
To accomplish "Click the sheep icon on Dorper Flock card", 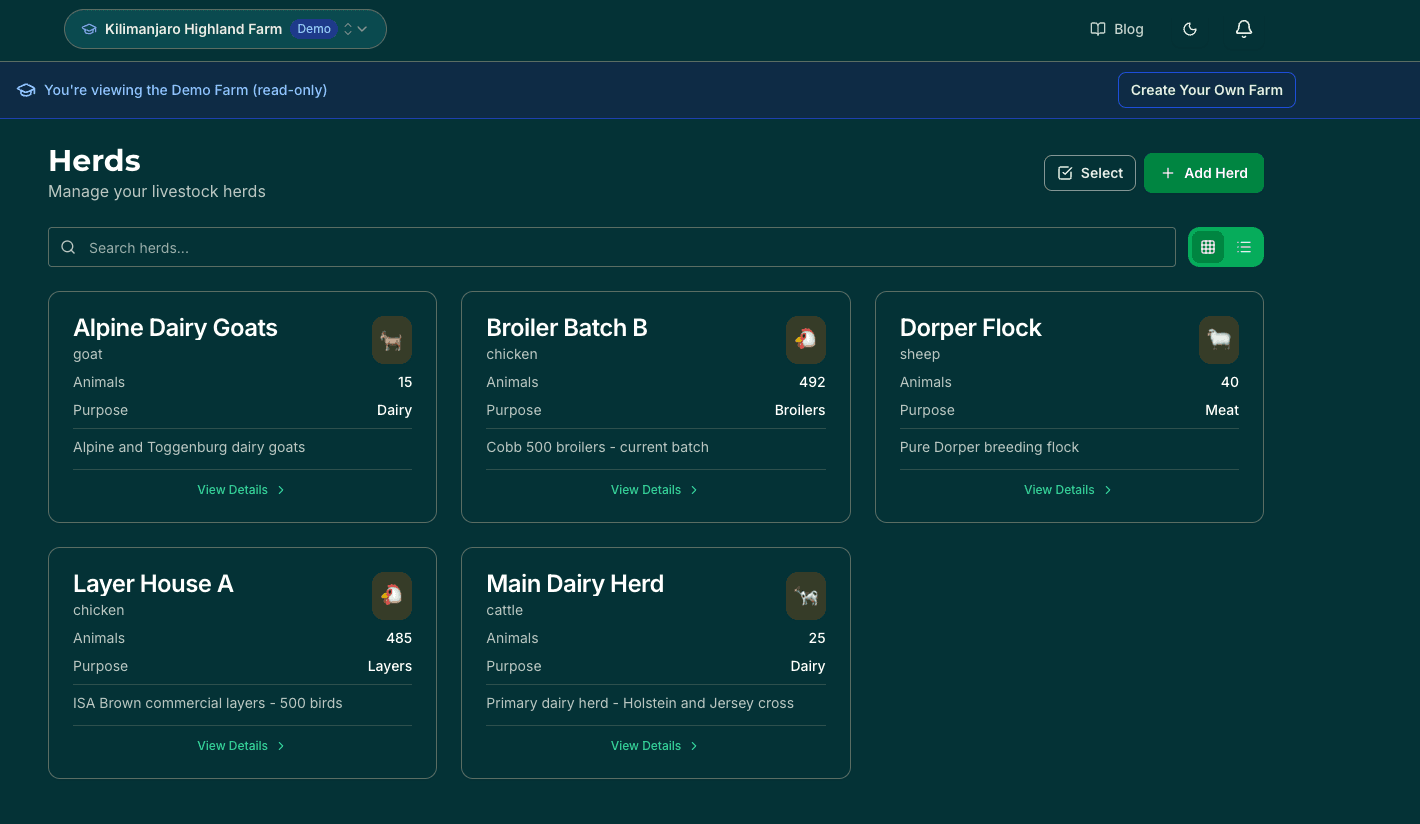I will tap(1219, 340).
